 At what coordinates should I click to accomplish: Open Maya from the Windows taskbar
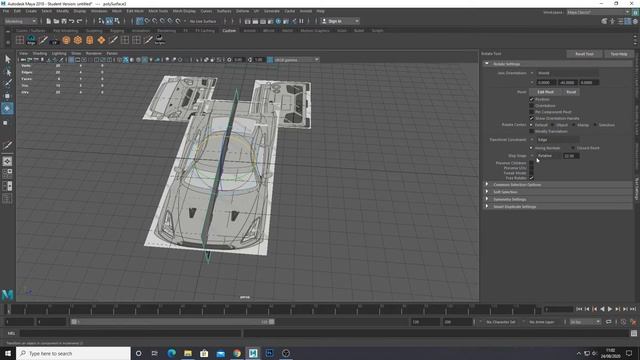(253, 353)
